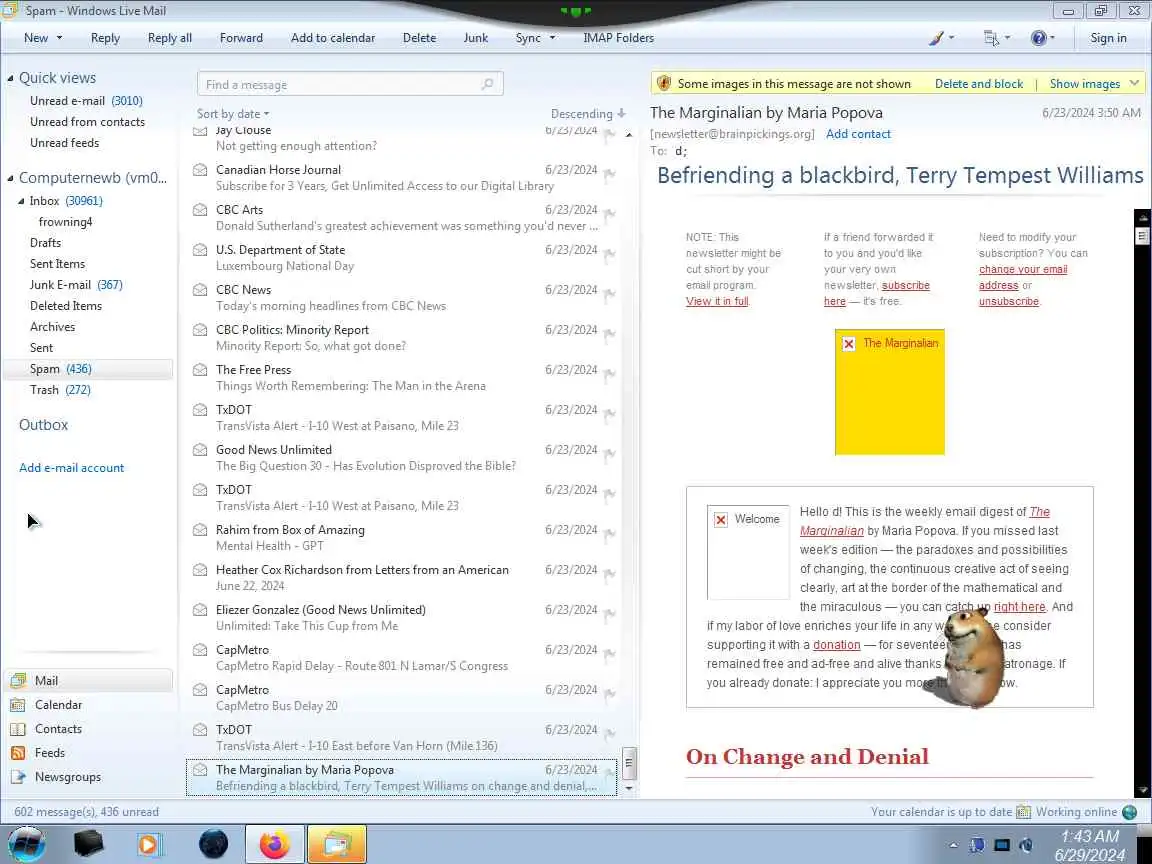
Task: Open the media player taskbar icon
Action: pyautogui.click(x=149, y=844)
